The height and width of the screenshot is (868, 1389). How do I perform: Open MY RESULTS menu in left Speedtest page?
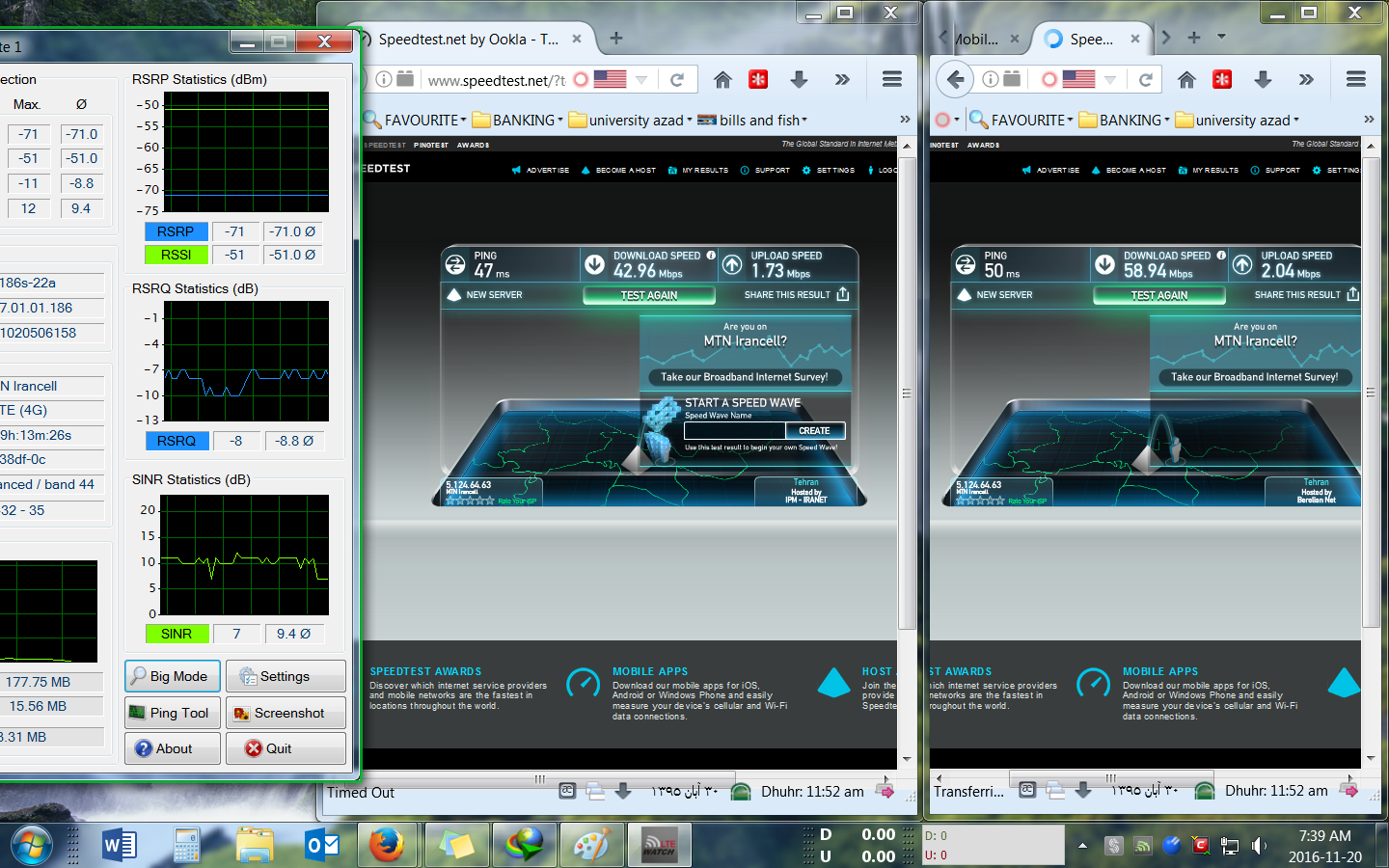pos(698,170)
